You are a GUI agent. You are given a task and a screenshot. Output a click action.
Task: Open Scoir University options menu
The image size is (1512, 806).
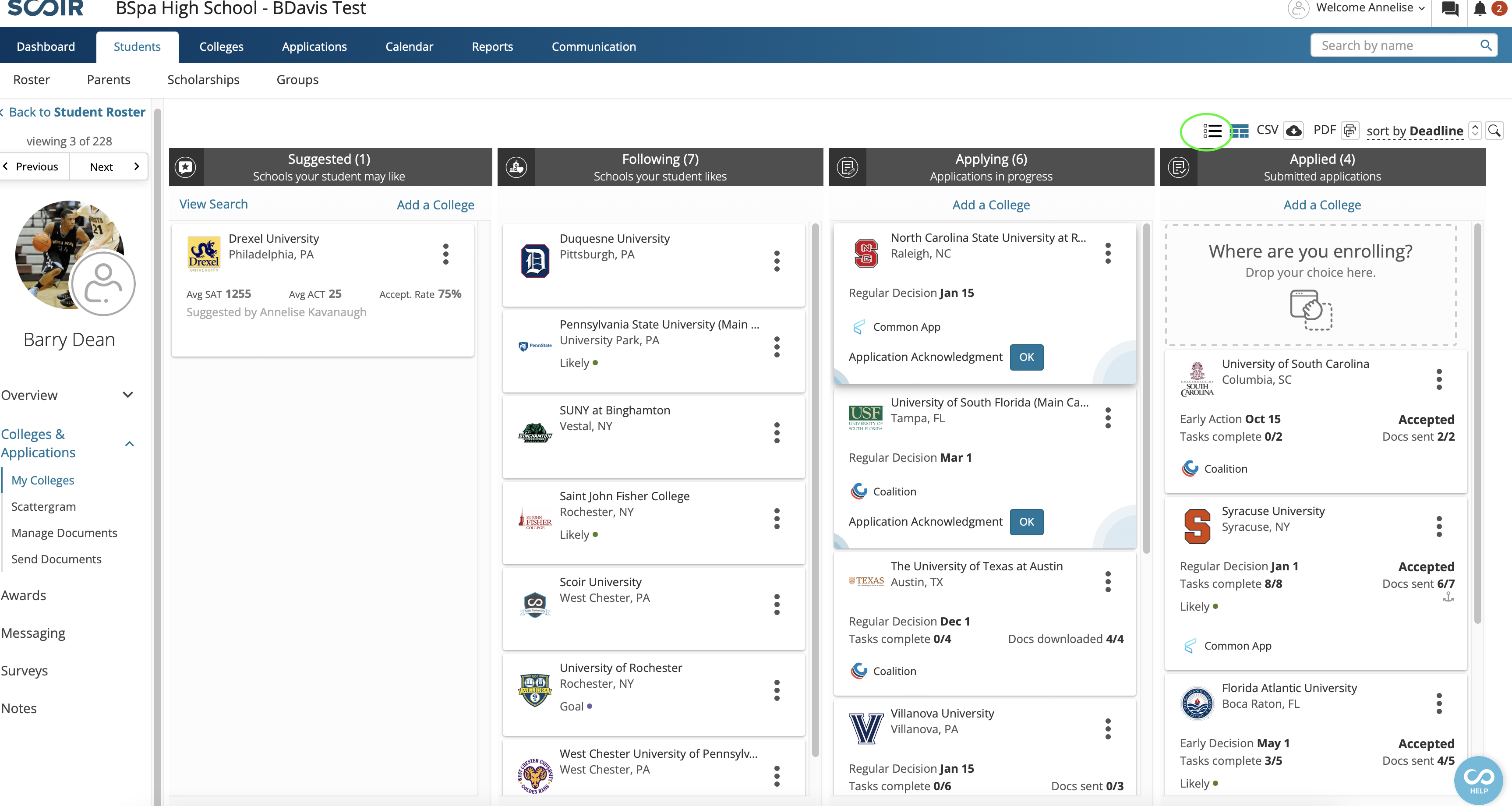click(x=777, y=604)
